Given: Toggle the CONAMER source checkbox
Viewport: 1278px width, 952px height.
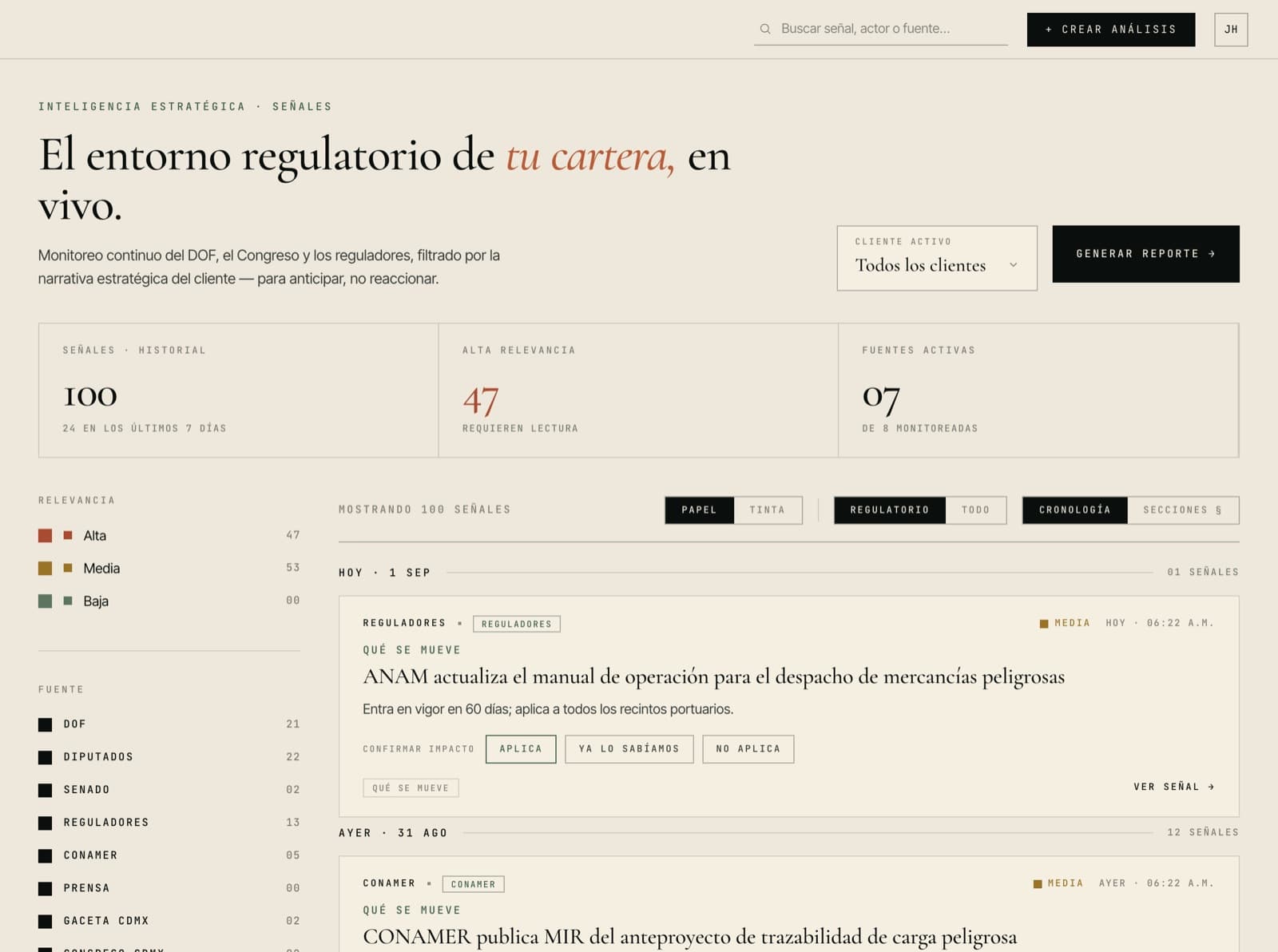Looking at the screenshot, I should tap(45, 855).
